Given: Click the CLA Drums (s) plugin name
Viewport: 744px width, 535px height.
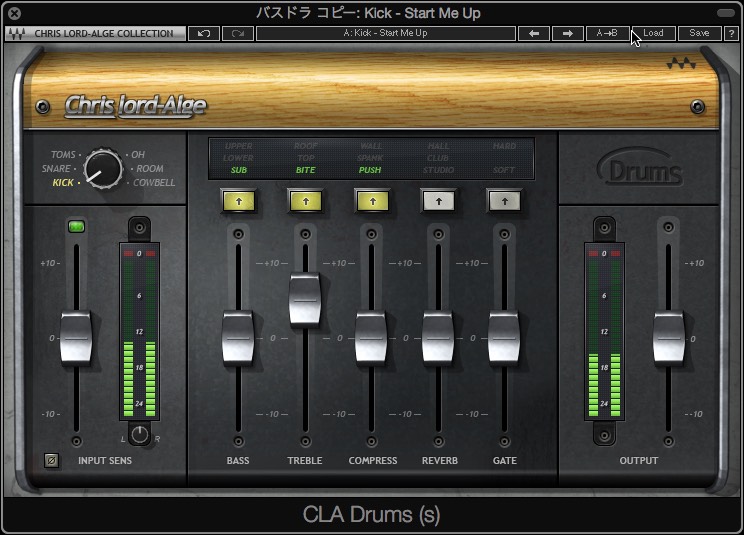Looking at the screenshot, I should tap(372, 515).
